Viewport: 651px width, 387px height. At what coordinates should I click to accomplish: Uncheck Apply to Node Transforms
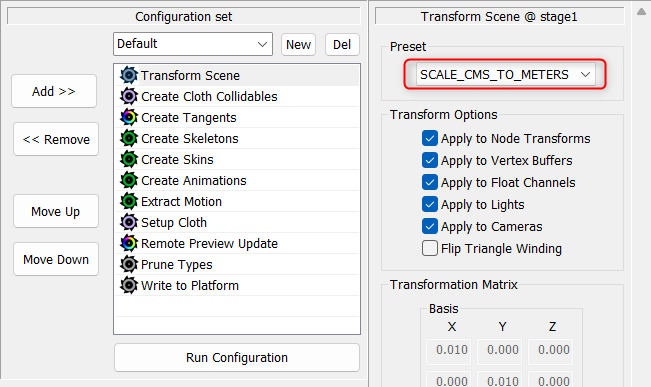[x=430, y=138]
